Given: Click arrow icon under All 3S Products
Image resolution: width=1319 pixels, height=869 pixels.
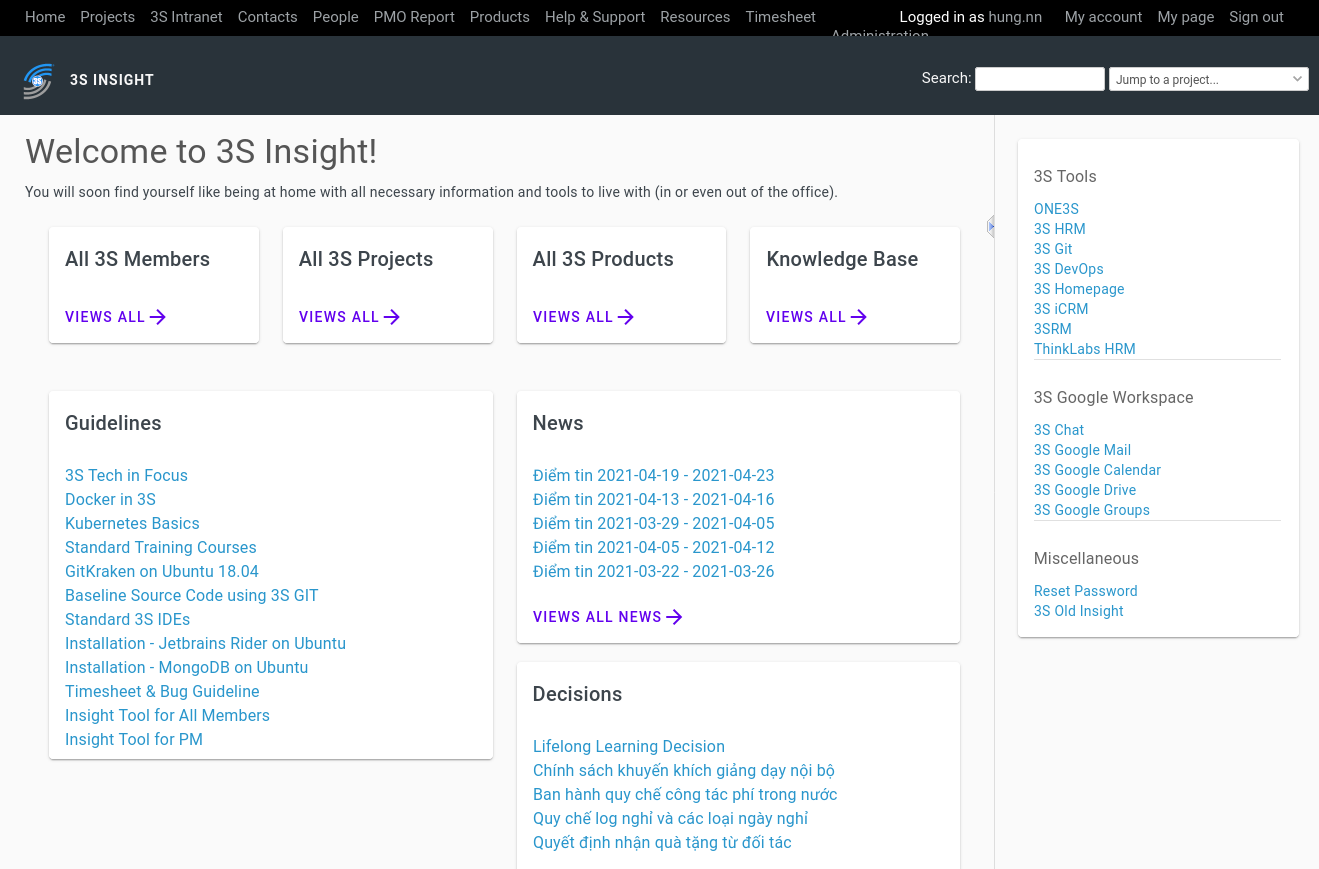Looking at the screenshot, I should 626,317.
